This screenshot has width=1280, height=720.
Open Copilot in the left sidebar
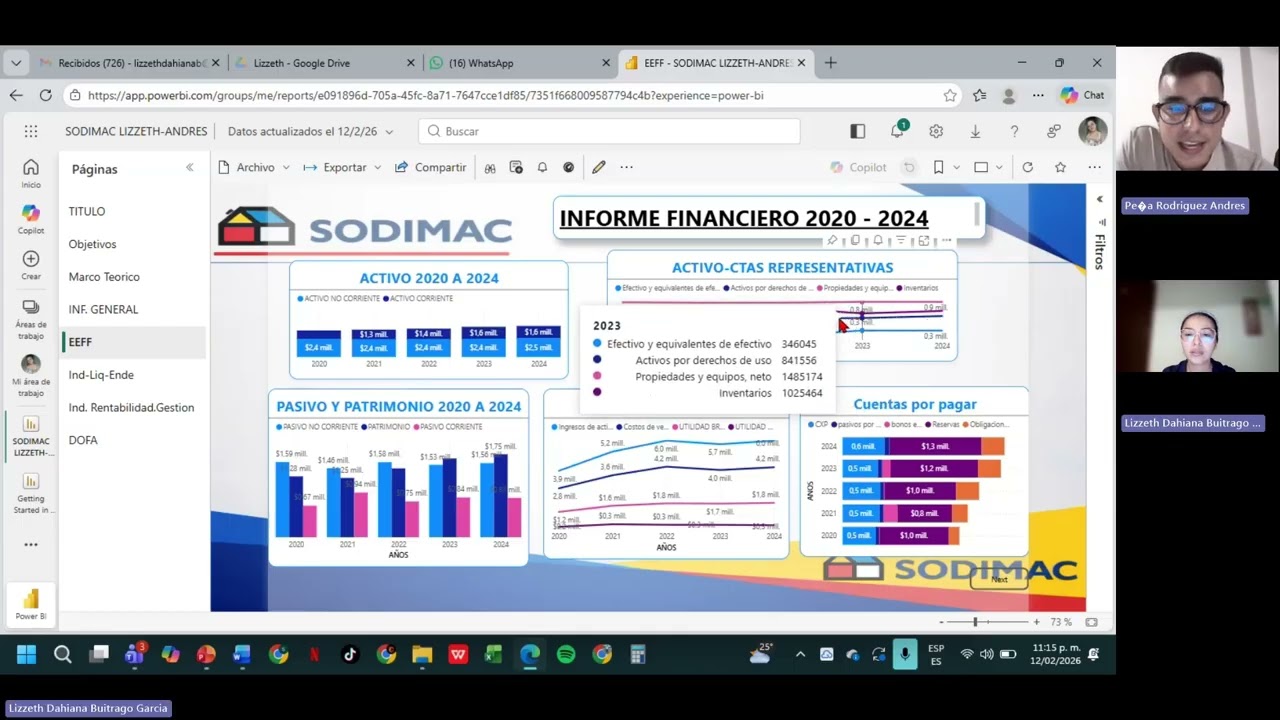pyautogui.click(x=31, y=219)
